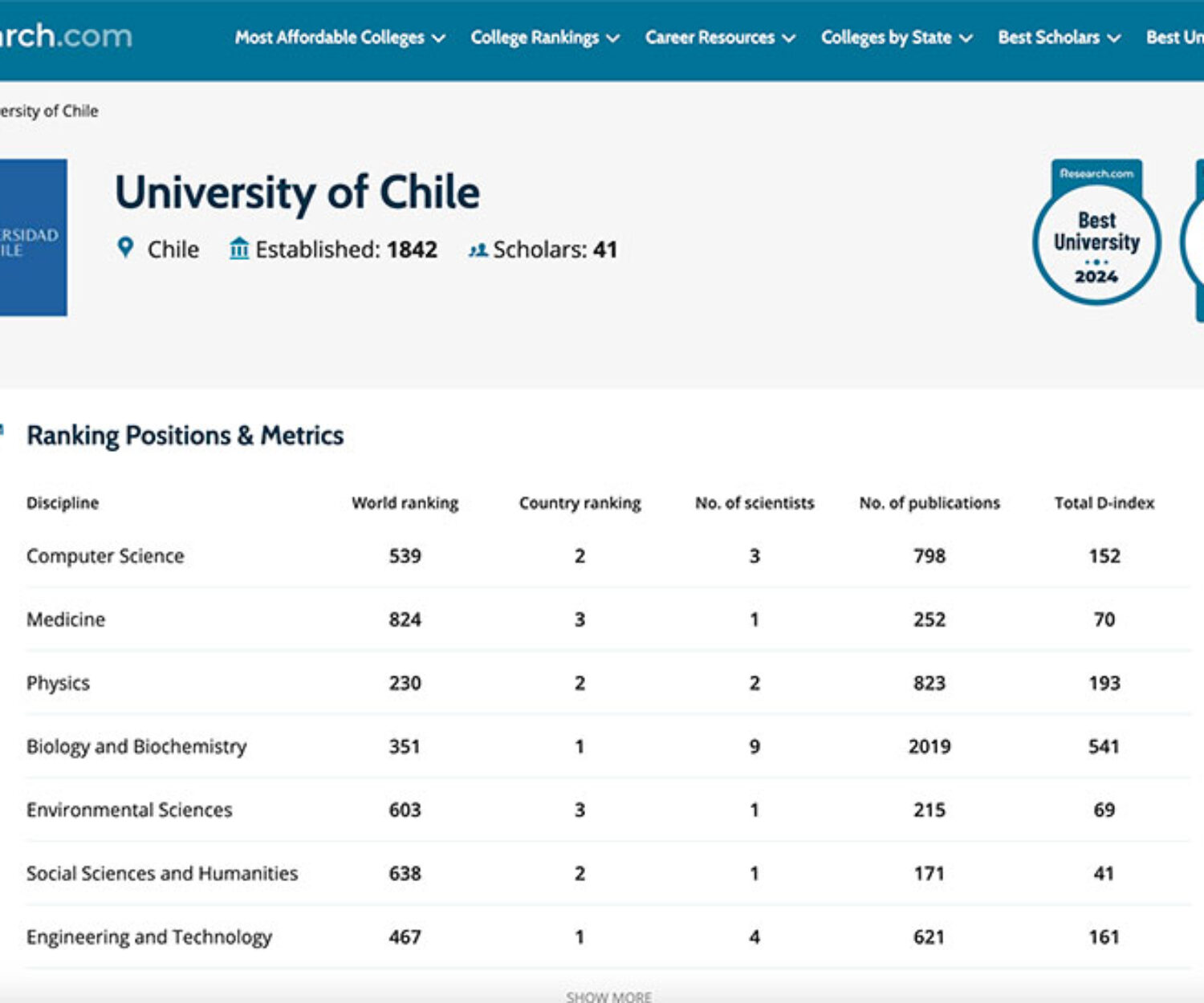Click the Show More button below table

pyautogui.click(x=608, y=996)
